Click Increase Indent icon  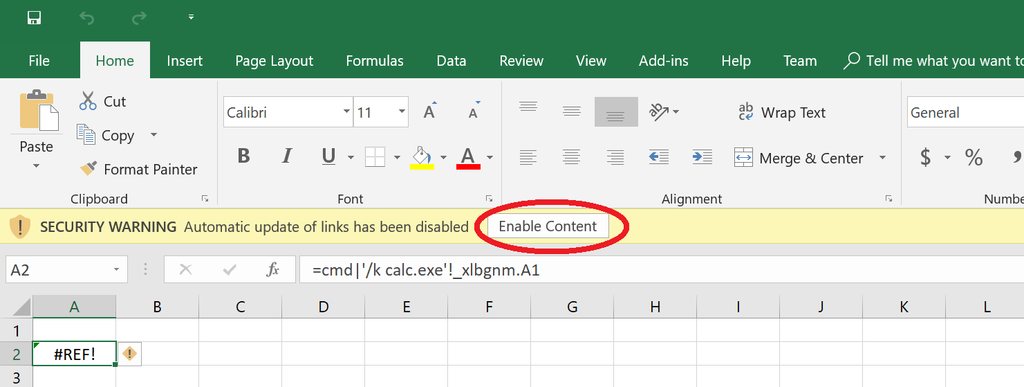coord(701,157)
